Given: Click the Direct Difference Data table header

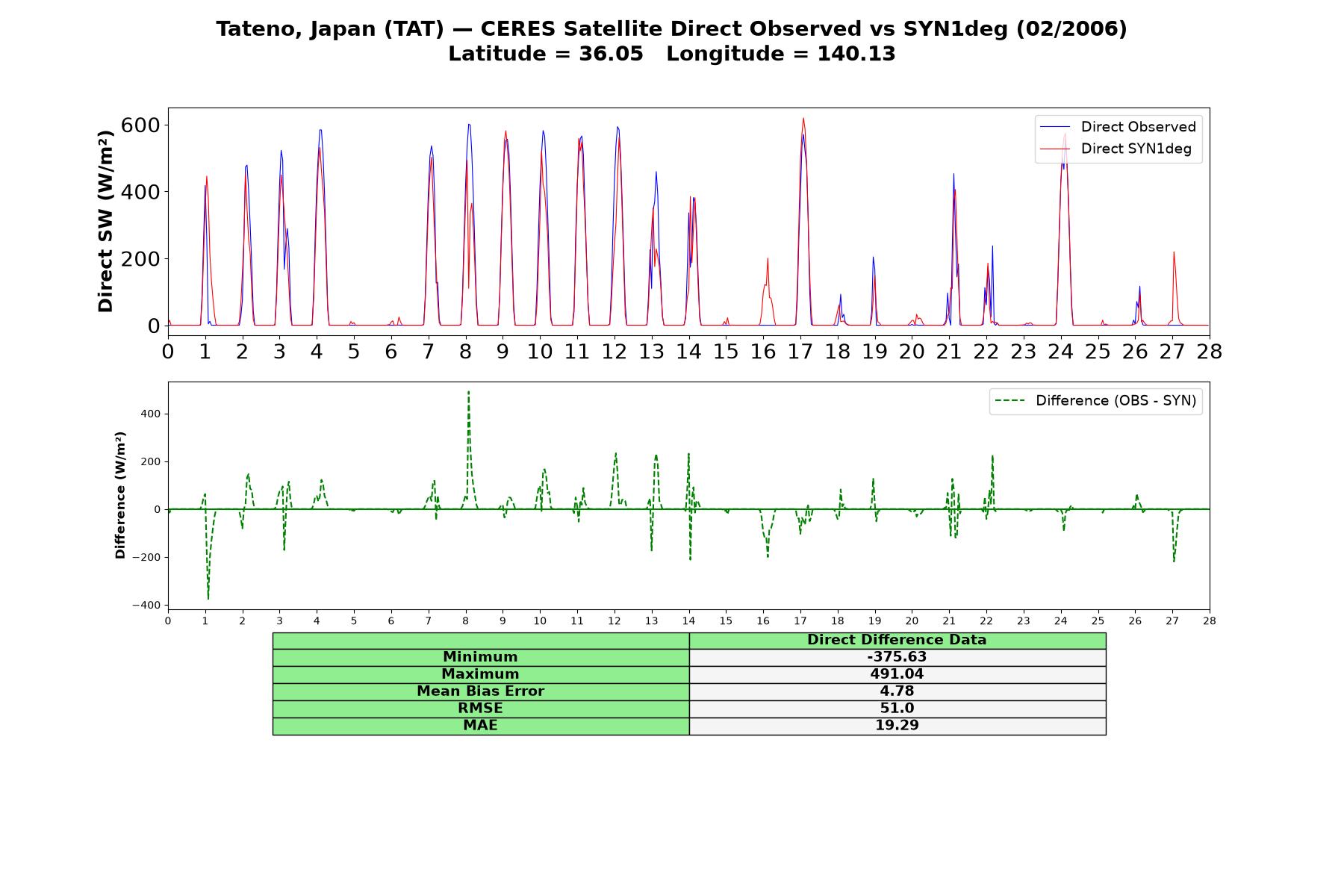Looking at the screenshot, I should coord(897,640).
